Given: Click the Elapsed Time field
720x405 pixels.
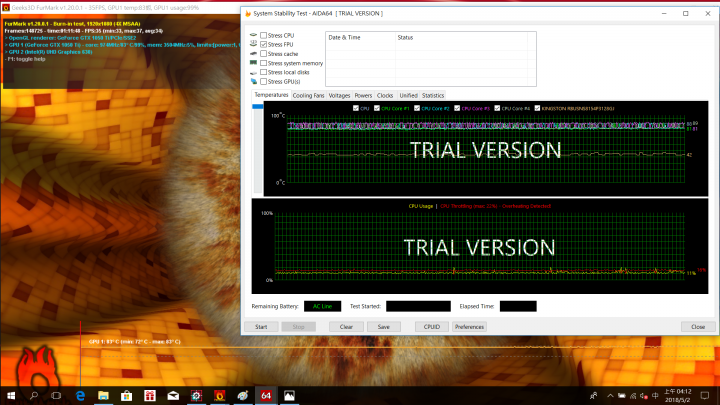Looking at the screenshot, I should pyautogui.click(x=518, y=306).
